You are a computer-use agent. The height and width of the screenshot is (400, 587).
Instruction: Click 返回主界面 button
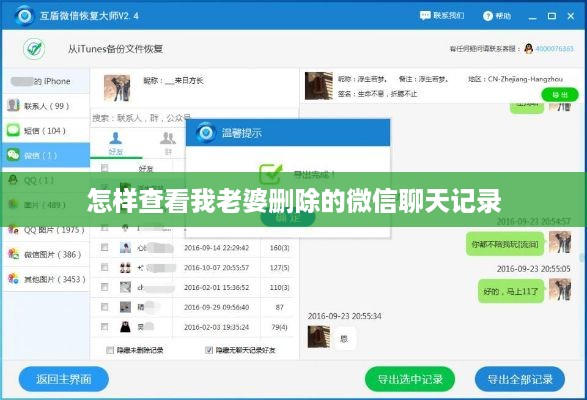(64, 379)
